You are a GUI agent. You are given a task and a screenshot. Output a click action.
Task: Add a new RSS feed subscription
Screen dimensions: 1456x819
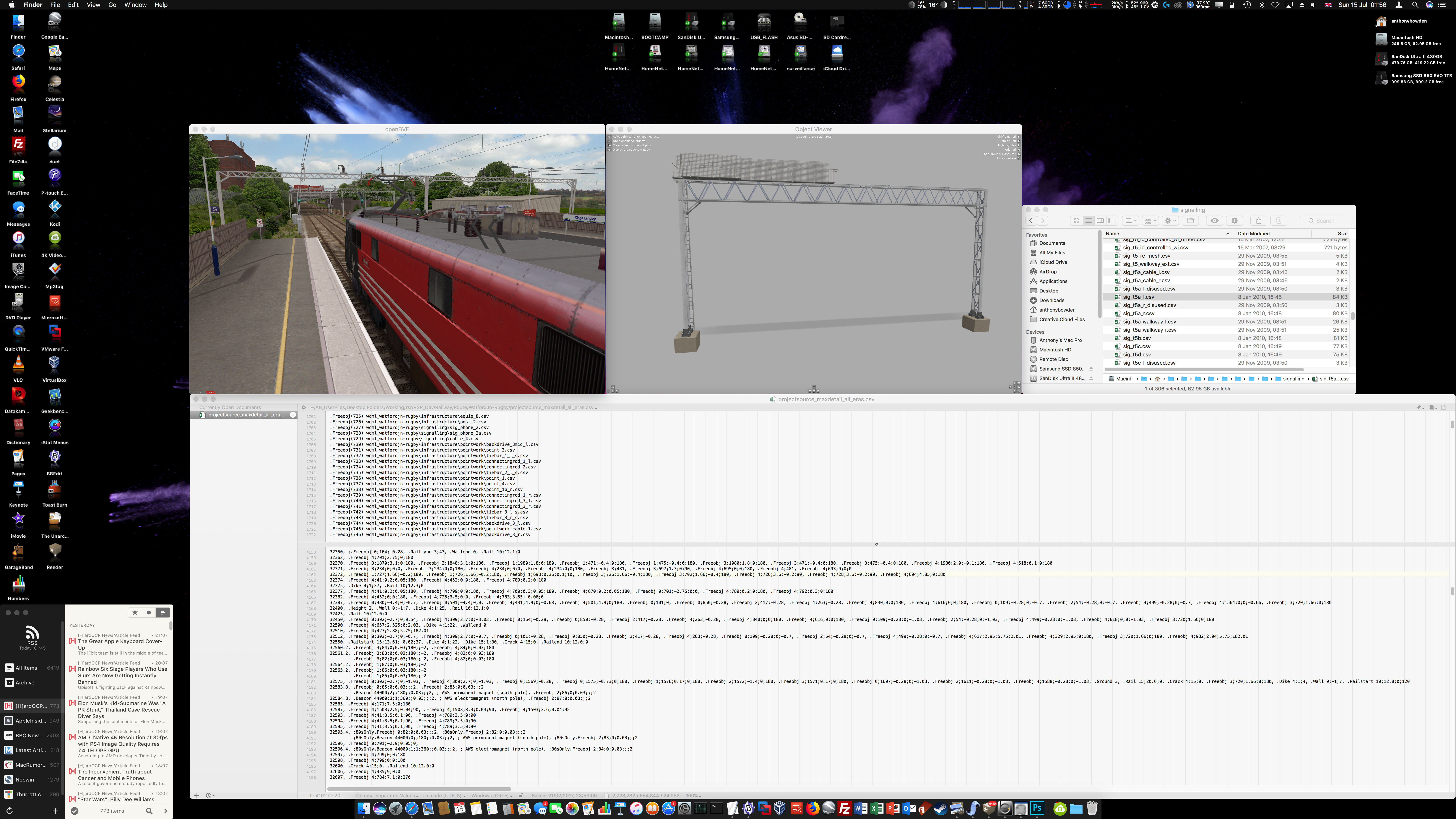[x=55, y=811]
